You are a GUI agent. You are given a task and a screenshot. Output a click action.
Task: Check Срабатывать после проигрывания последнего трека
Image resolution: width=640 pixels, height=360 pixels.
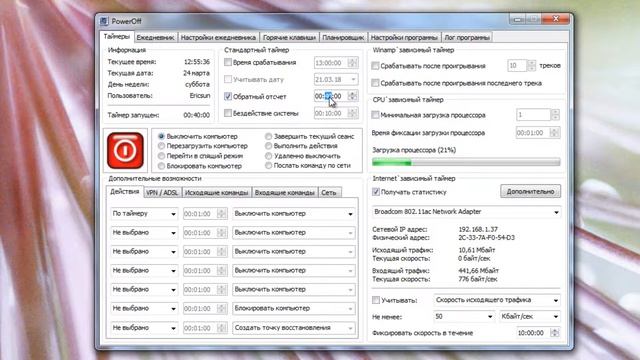[x=376, y=83]
